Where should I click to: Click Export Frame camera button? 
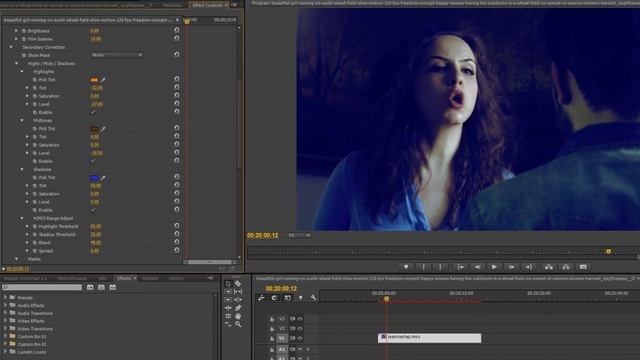(x=583, y=267)
